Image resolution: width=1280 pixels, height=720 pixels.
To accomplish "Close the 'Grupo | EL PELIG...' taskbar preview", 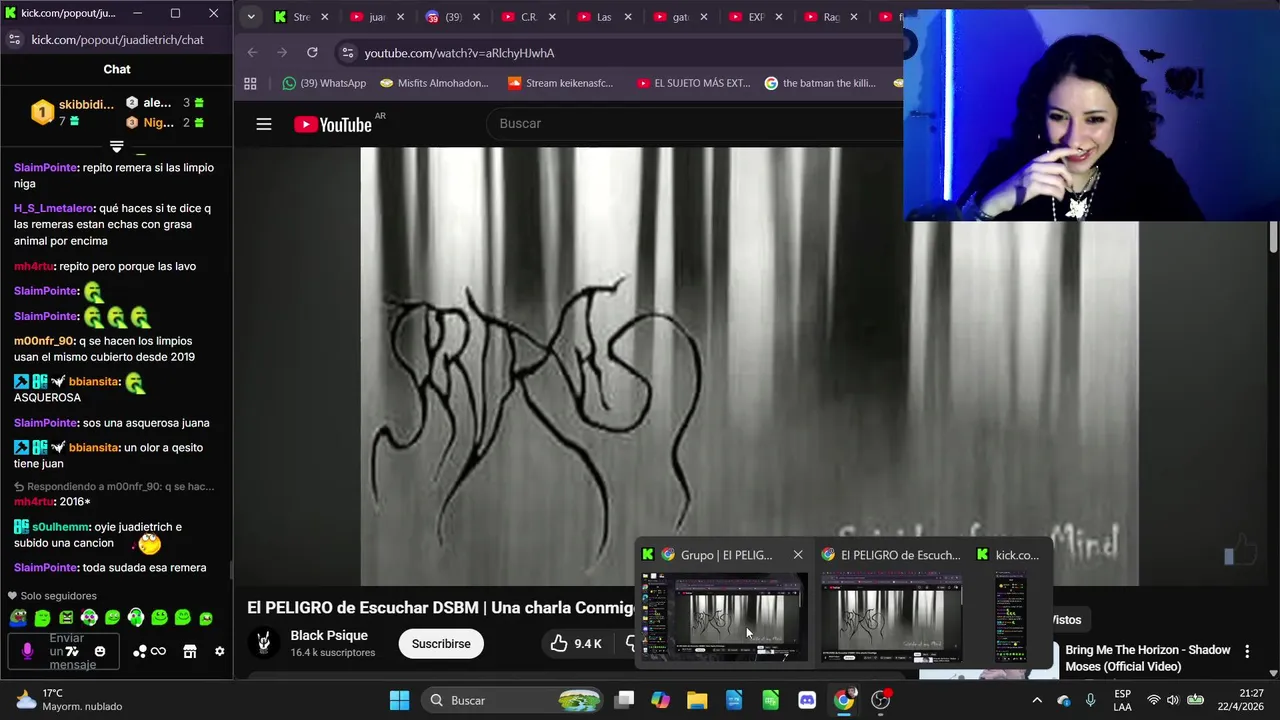I will (x=798, y=555).
